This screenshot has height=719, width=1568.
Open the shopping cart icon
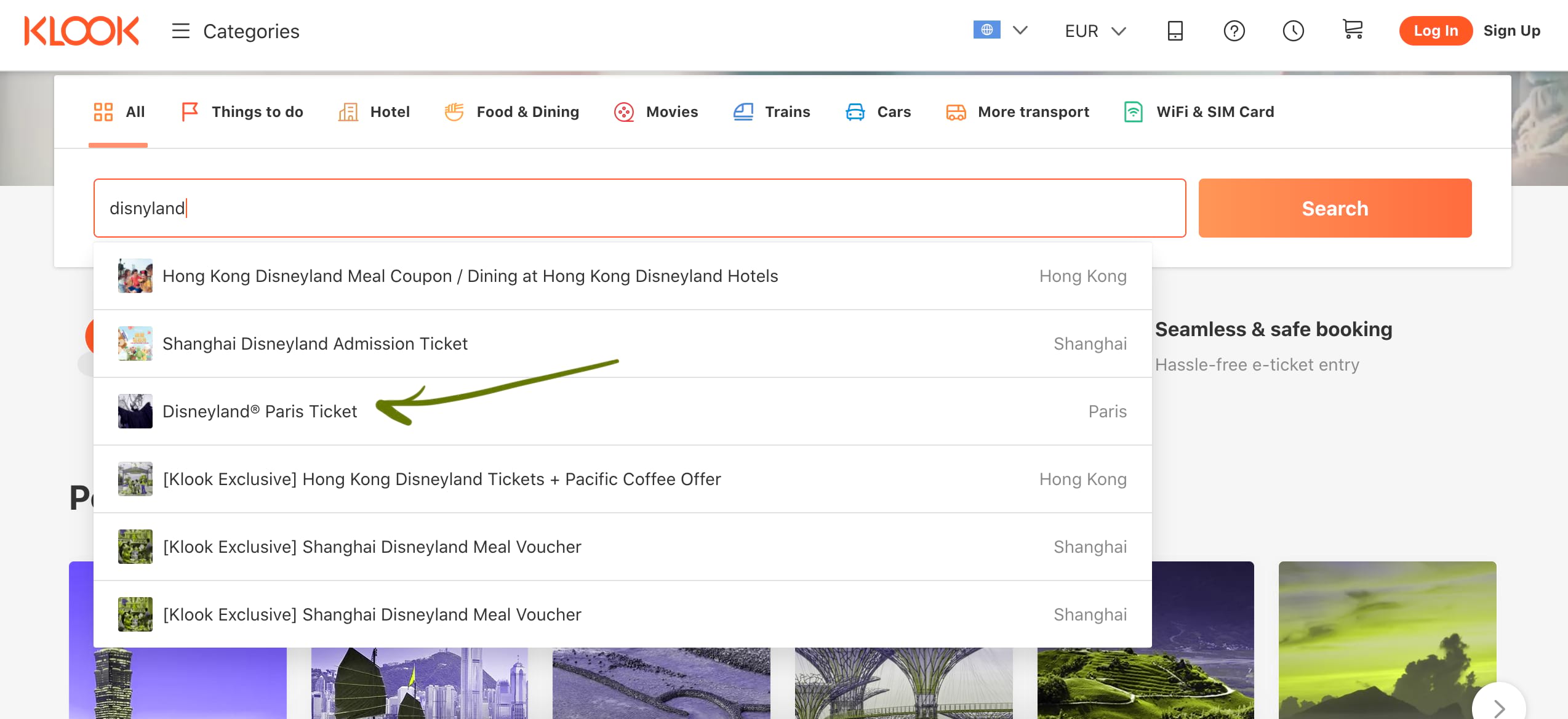point(1353,30)
